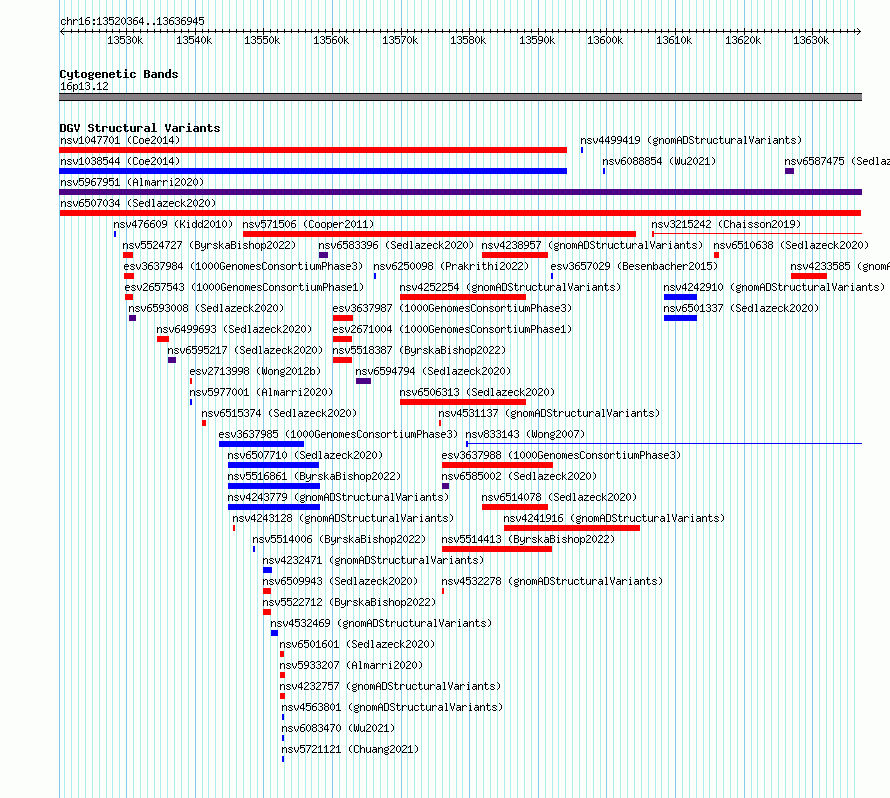Open nsv476609 (Kidd2010) label
Viewport: 890px width, 798px height.
tap(173, 224)
